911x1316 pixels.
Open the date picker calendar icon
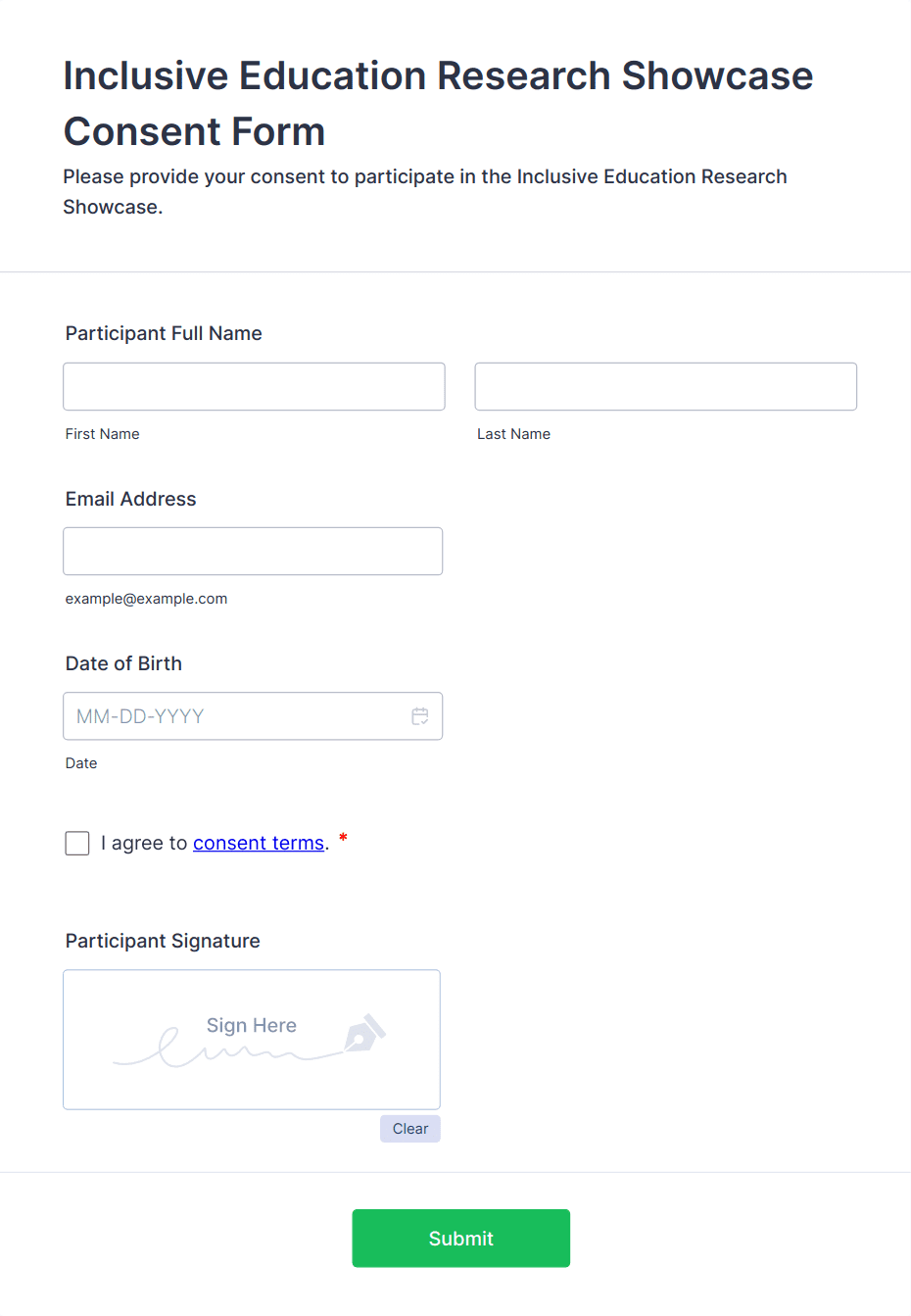point(420,716)
